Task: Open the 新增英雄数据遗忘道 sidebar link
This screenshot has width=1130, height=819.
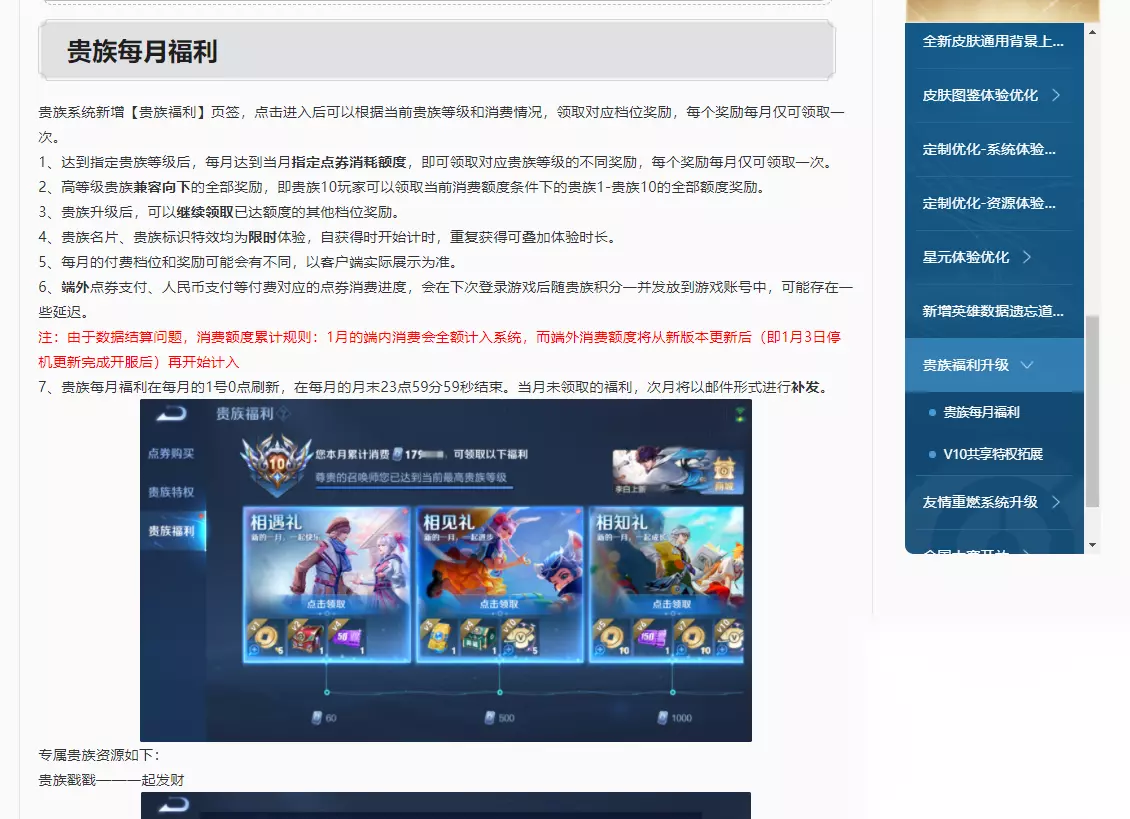Action: tap(993, 311)
